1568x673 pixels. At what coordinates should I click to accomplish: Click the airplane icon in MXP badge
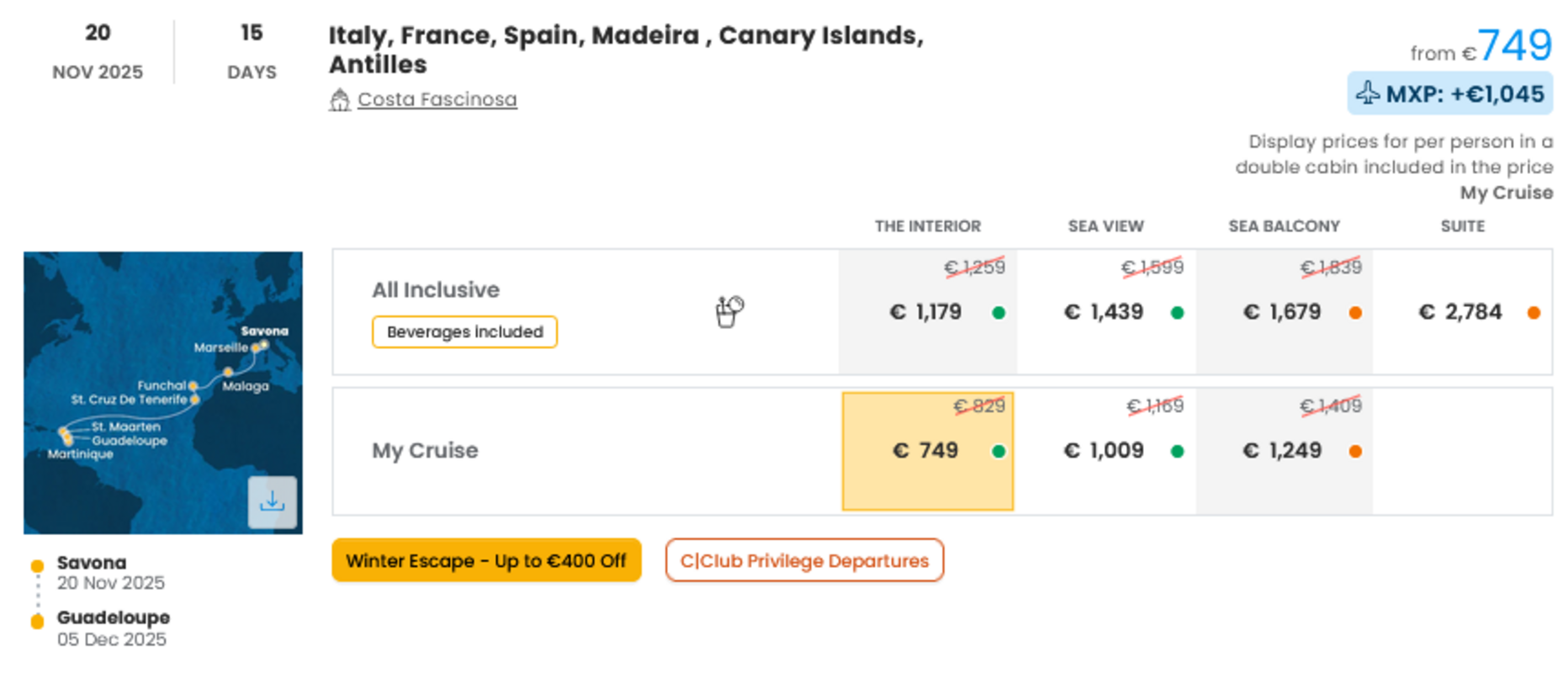(1369, 93)
